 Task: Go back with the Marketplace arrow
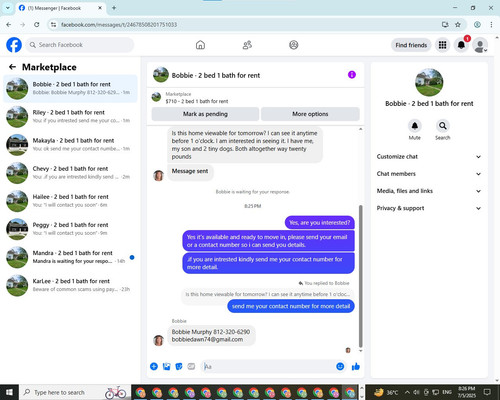(13, 67)
